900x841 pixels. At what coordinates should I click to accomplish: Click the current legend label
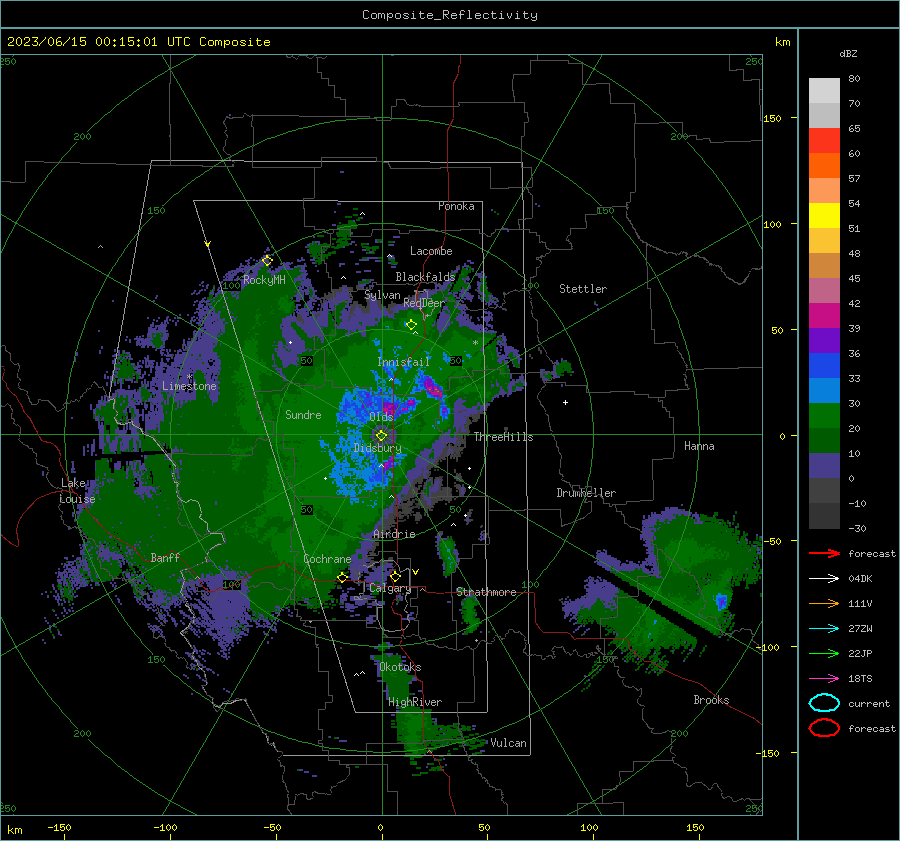869,703
